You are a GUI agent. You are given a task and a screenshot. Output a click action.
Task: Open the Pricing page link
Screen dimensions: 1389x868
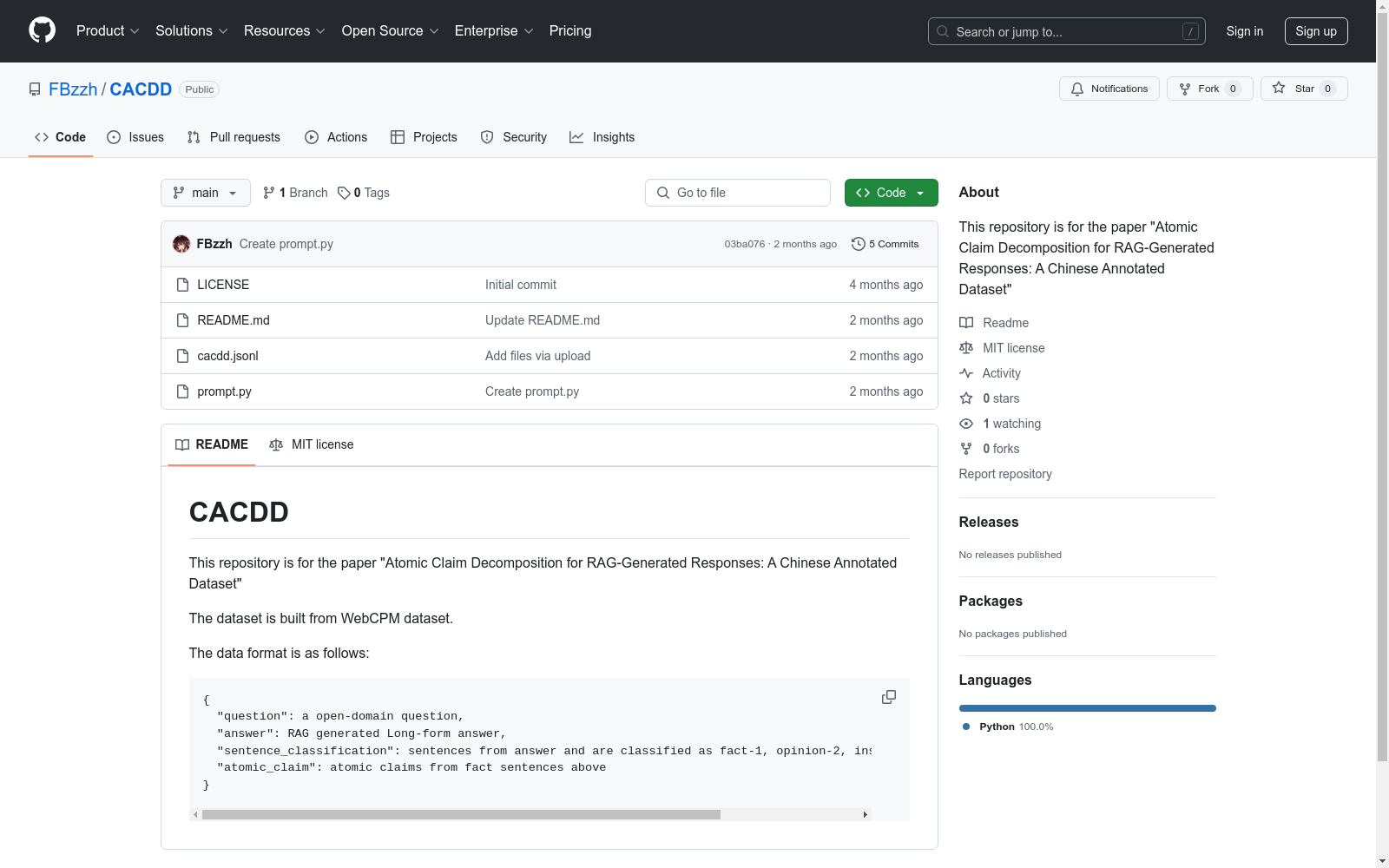pos(570,31)
